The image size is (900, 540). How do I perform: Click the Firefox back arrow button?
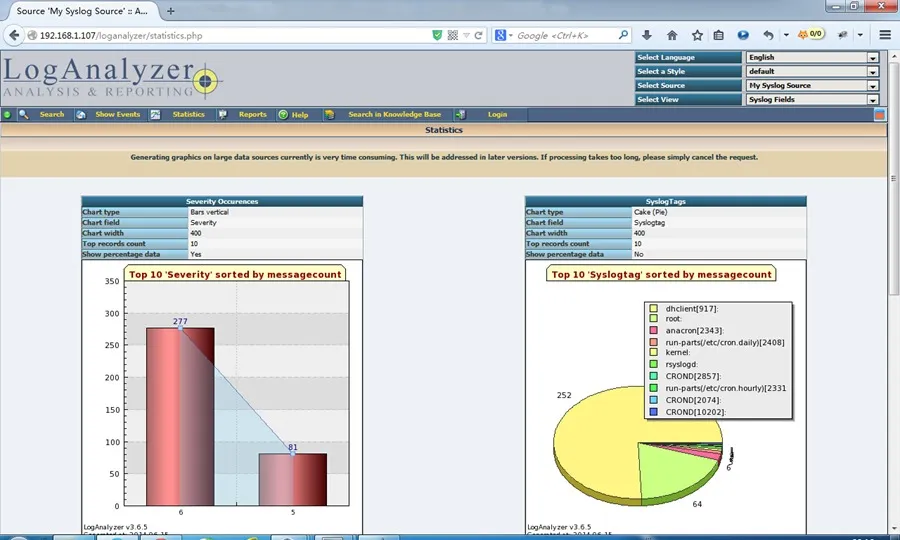click(x=14, y=35)
